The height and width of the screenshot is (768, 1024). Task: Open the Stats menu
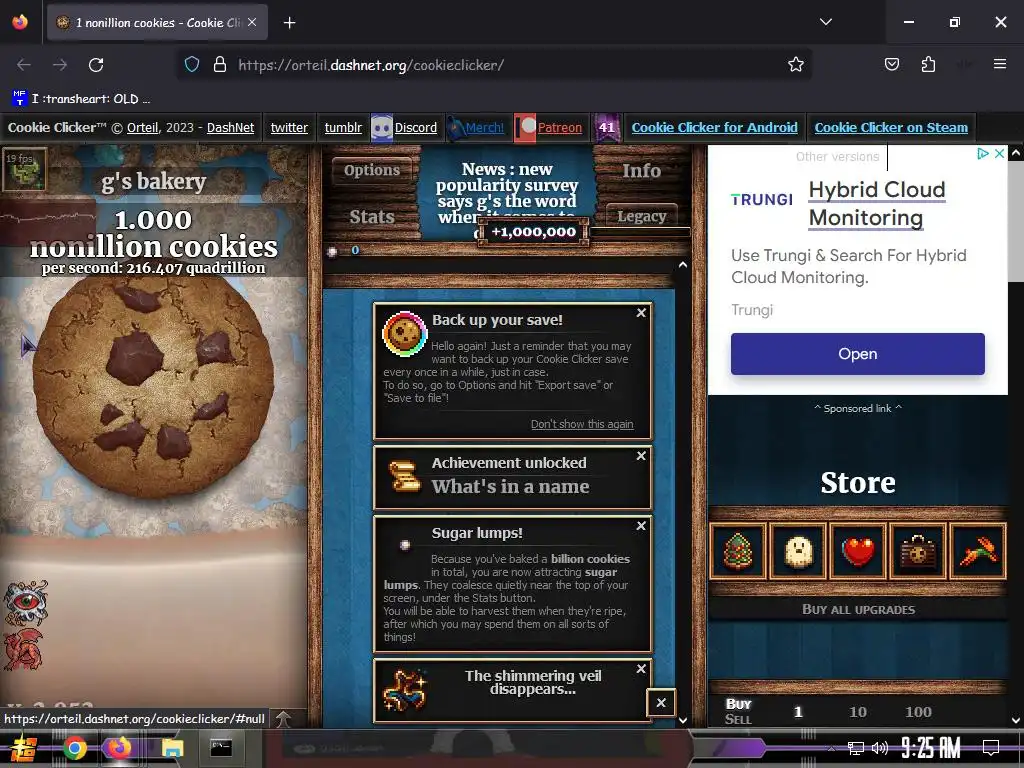[x=372, y=217]
